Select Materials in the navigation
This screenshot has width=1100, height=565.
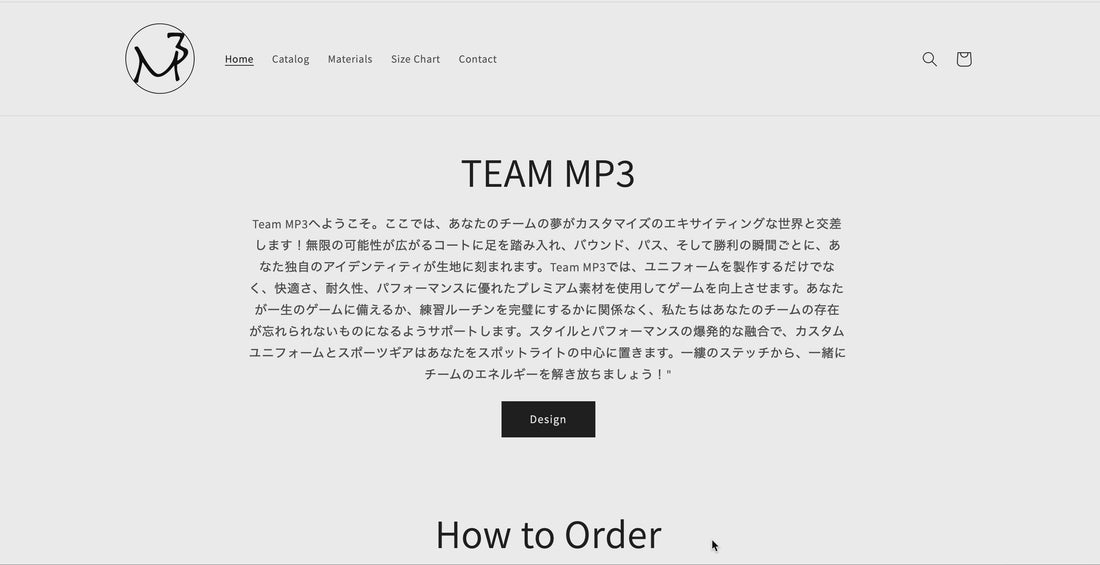point(350,59)
